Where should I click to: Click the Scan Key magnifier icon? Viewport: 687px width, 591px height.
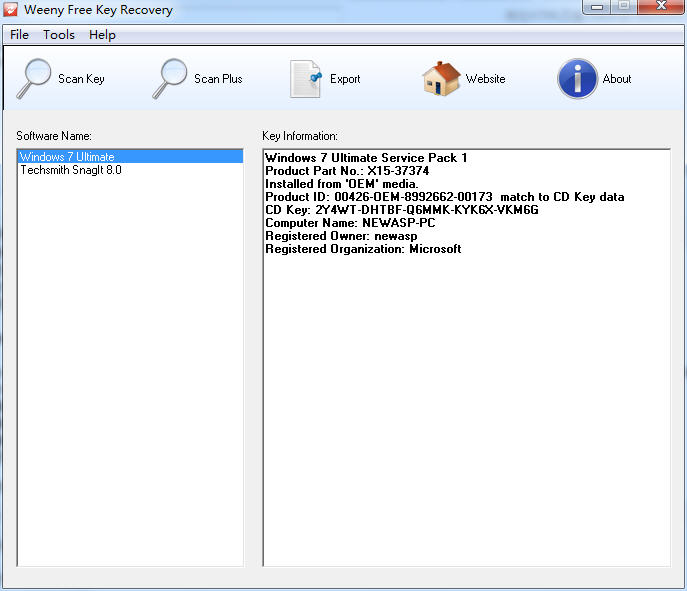click(34, 79)
